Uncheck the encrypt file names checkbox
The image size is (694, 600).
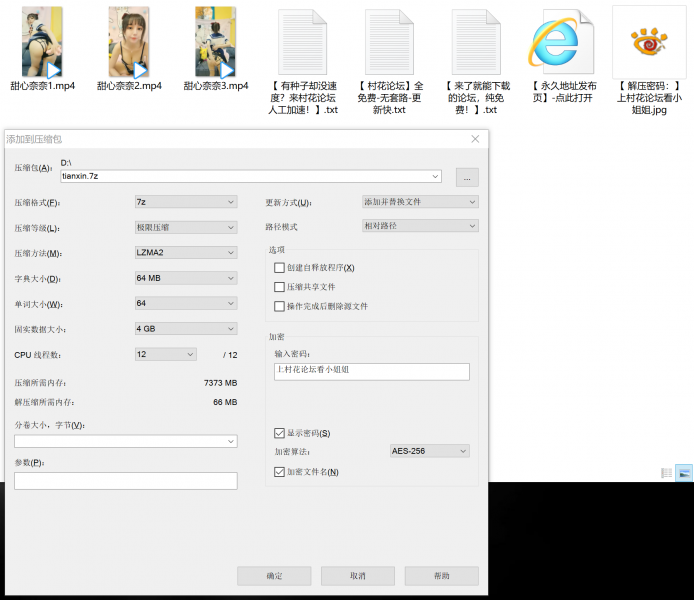coord(280,472)
